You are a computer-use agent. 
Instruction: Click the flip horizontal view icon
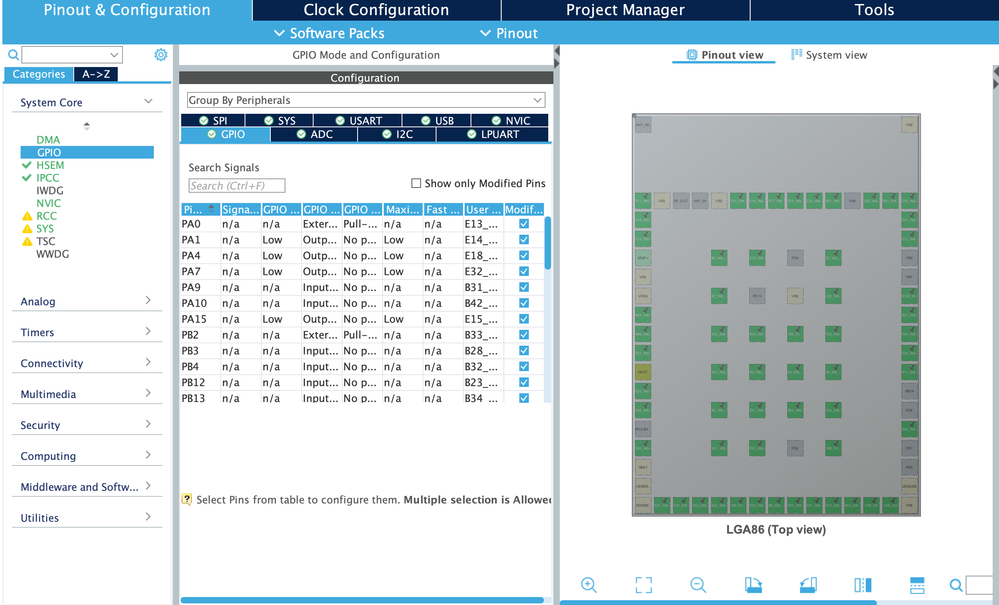(x=863, y=585)
